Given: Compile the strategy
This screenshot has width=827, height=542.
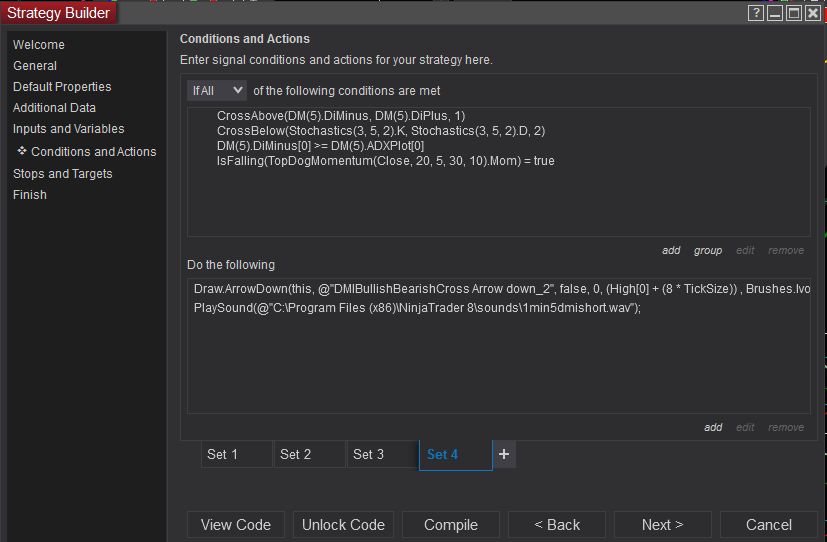Looking at the screenshot, I should coord(450,525).
